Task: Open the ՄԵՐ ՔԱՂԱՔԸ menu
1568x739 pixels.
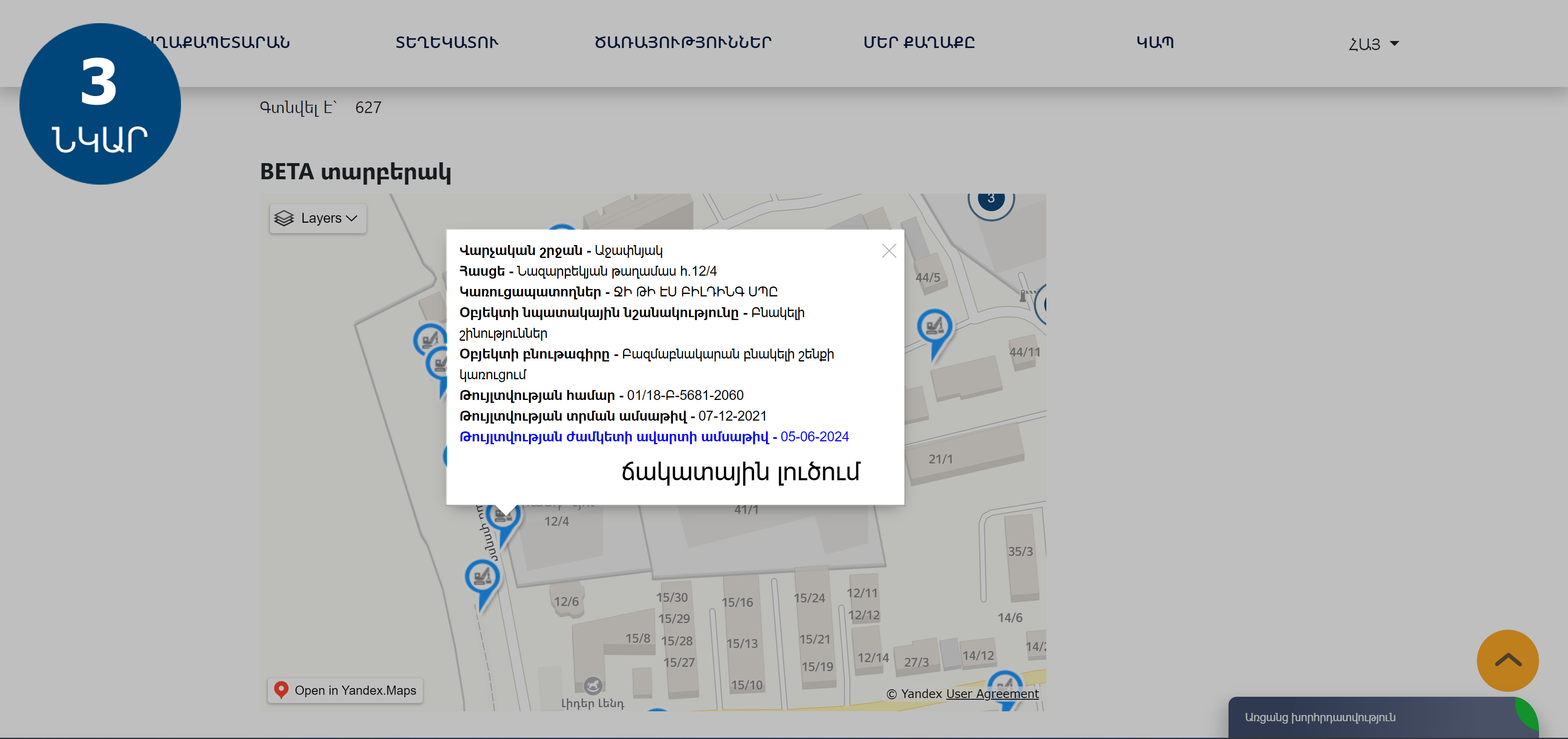Action: point(919,43)
